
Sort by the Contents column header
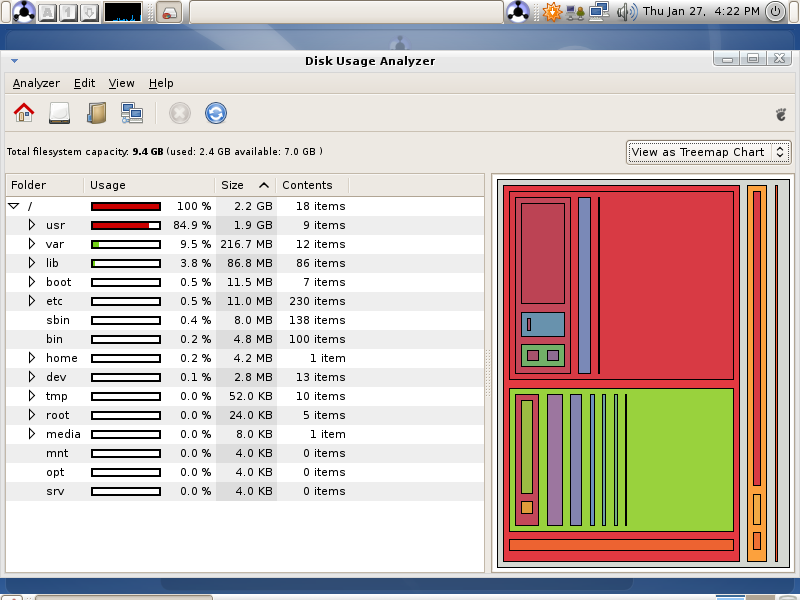tap(312, 185)
